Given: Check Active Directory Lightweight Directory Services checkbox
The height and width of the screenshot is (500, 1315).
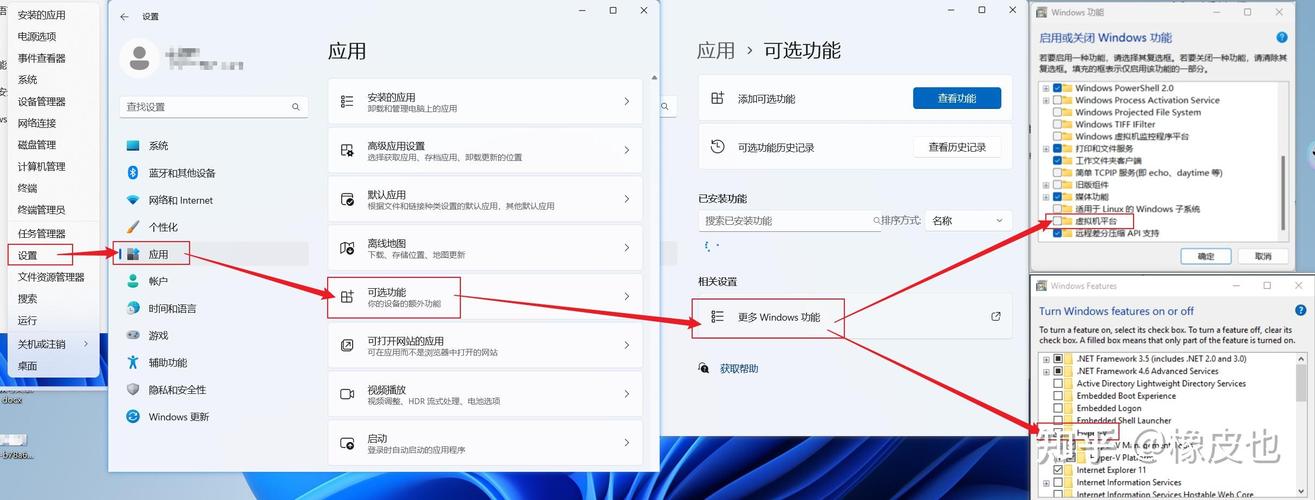Looking at the screenshot, I should [1058, 383].
